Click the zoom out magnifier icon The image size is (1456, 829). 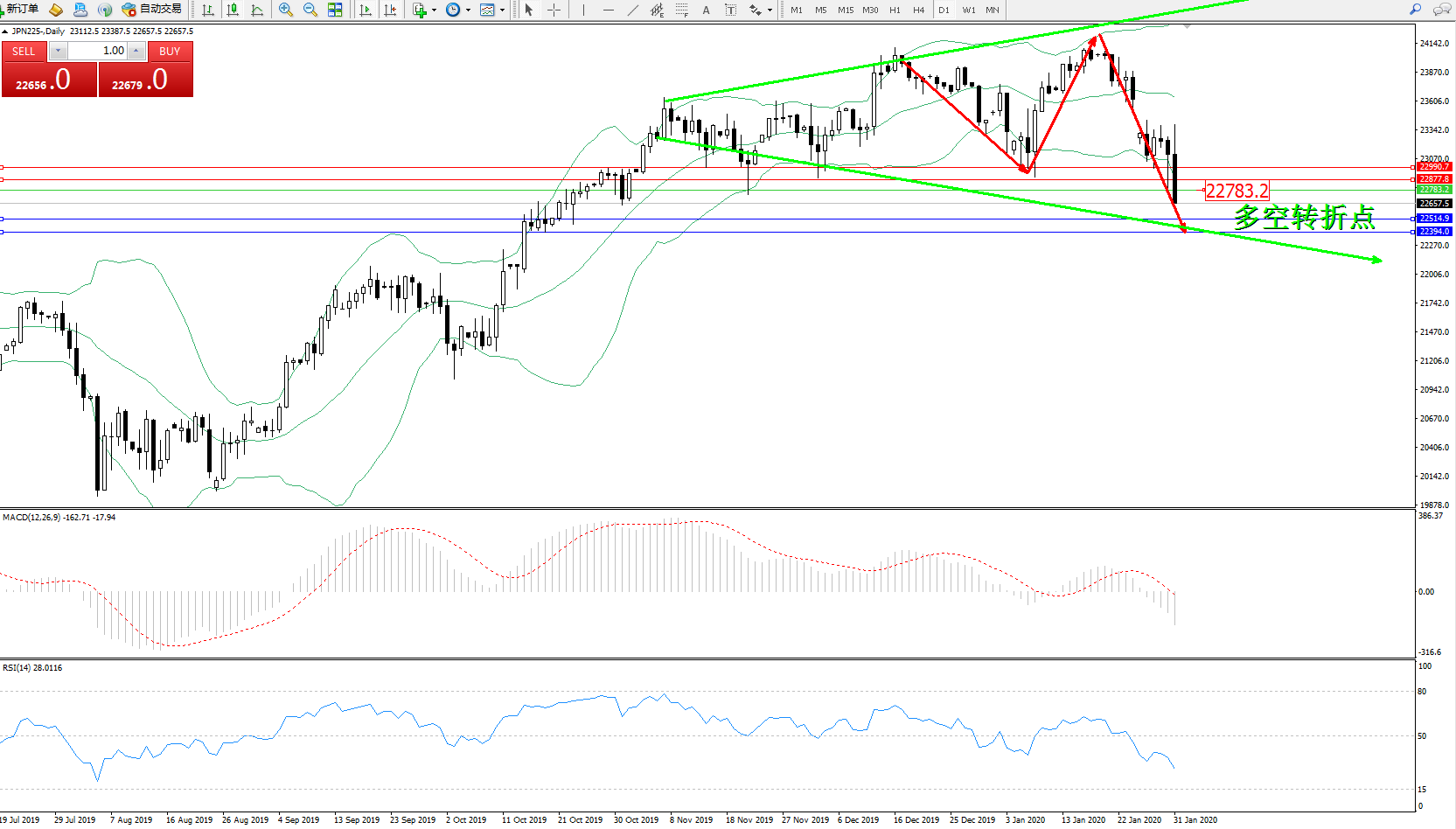(310, 10)
